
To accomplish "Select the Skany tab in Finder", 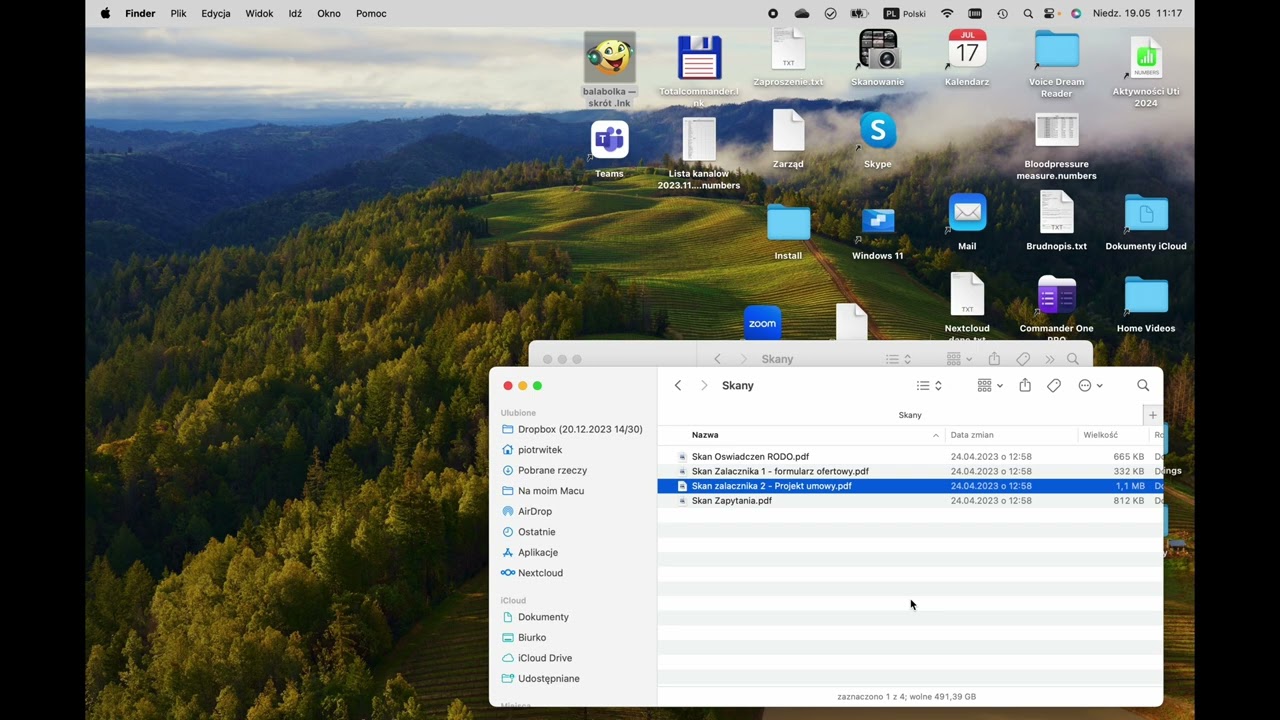I will click(910, 415).
